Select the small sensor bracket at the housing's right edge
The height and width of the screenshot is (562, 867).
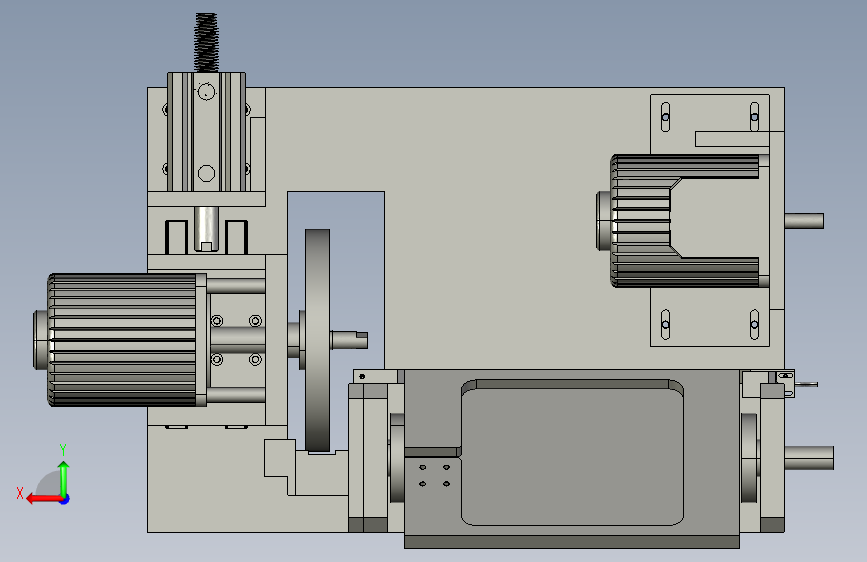[785, 384]
